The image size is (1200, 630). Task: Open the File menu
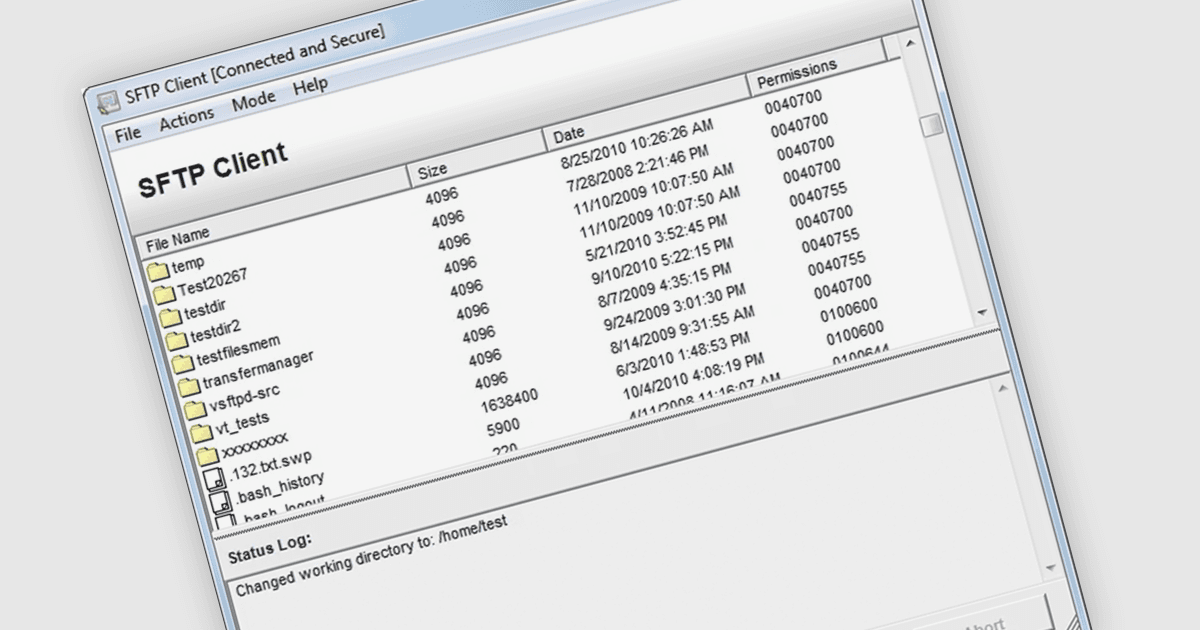pyautogui.click(x=128, y=132)
